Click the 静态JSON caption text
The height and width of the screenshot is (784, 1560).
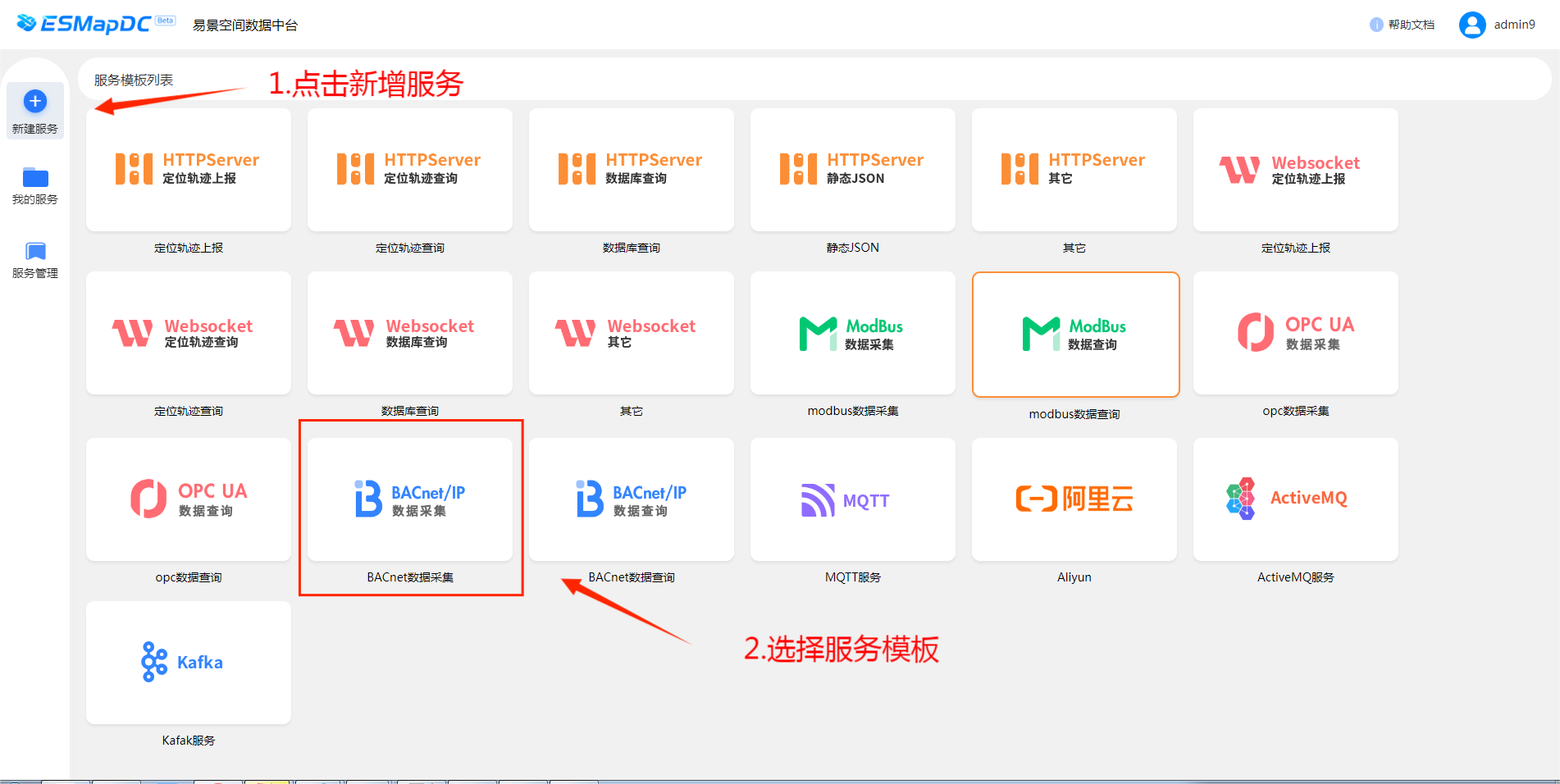pos(853,248)
